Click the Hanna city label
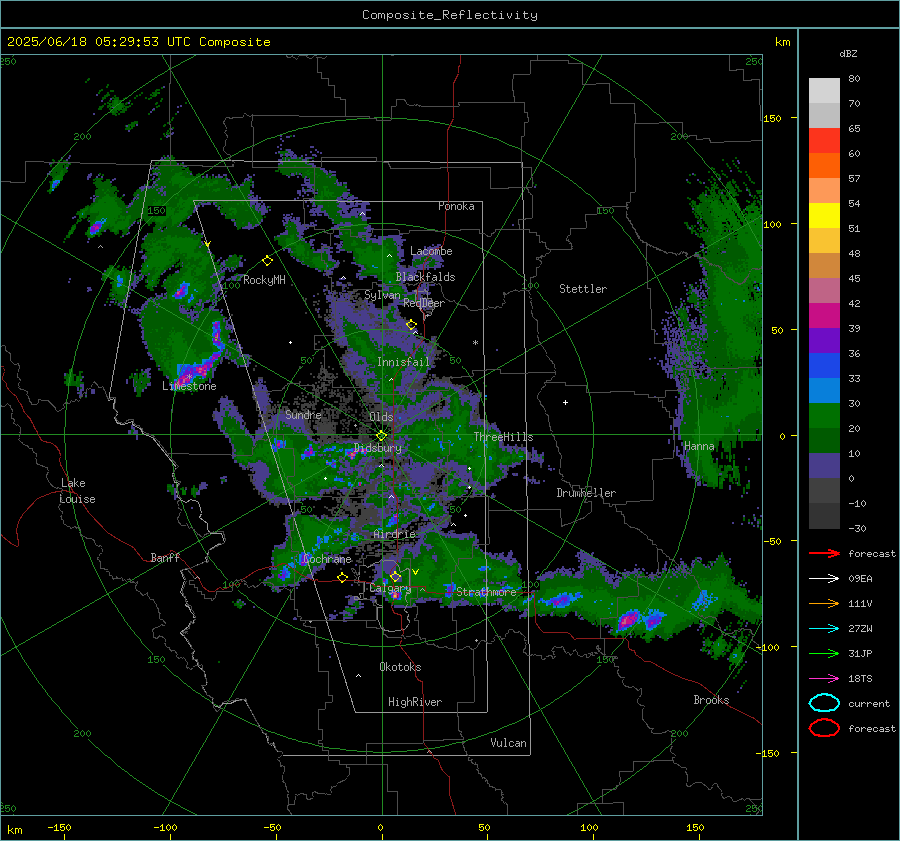This screenshot has height=841, width=900. tap(699, 446)
